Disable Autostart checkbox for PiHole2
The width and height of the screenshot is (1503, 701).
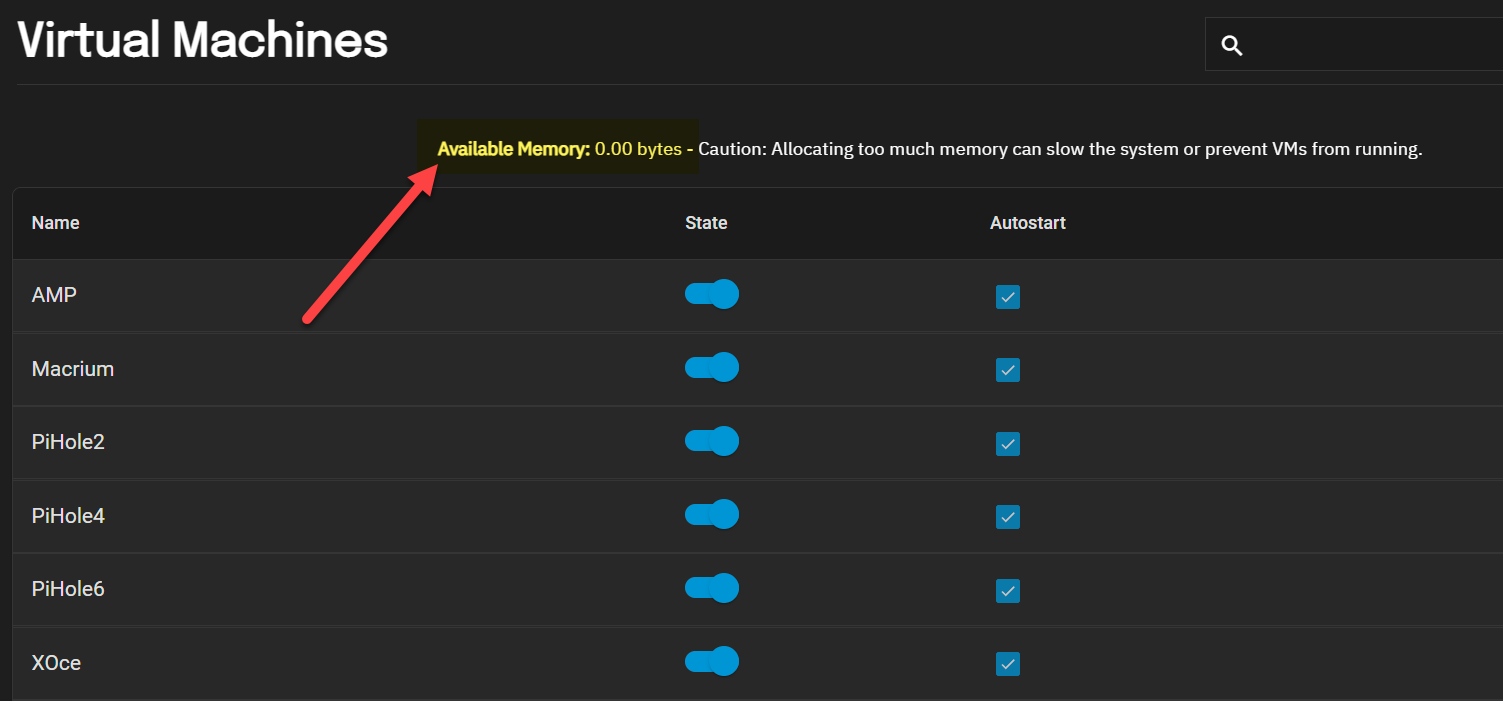1008,444
